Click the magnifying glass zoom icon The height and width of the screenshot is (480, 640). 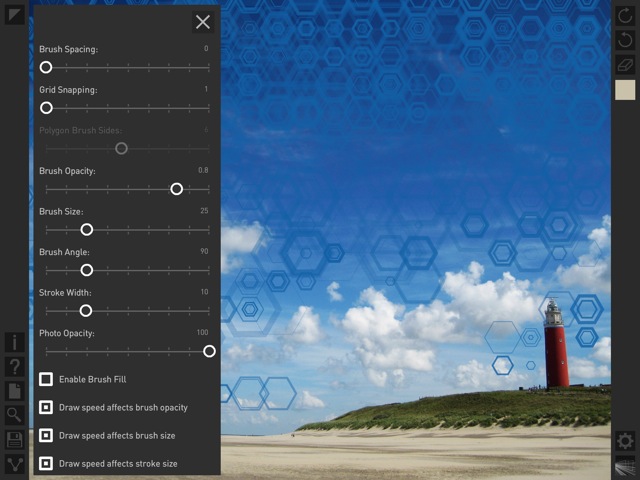(14, 415)
